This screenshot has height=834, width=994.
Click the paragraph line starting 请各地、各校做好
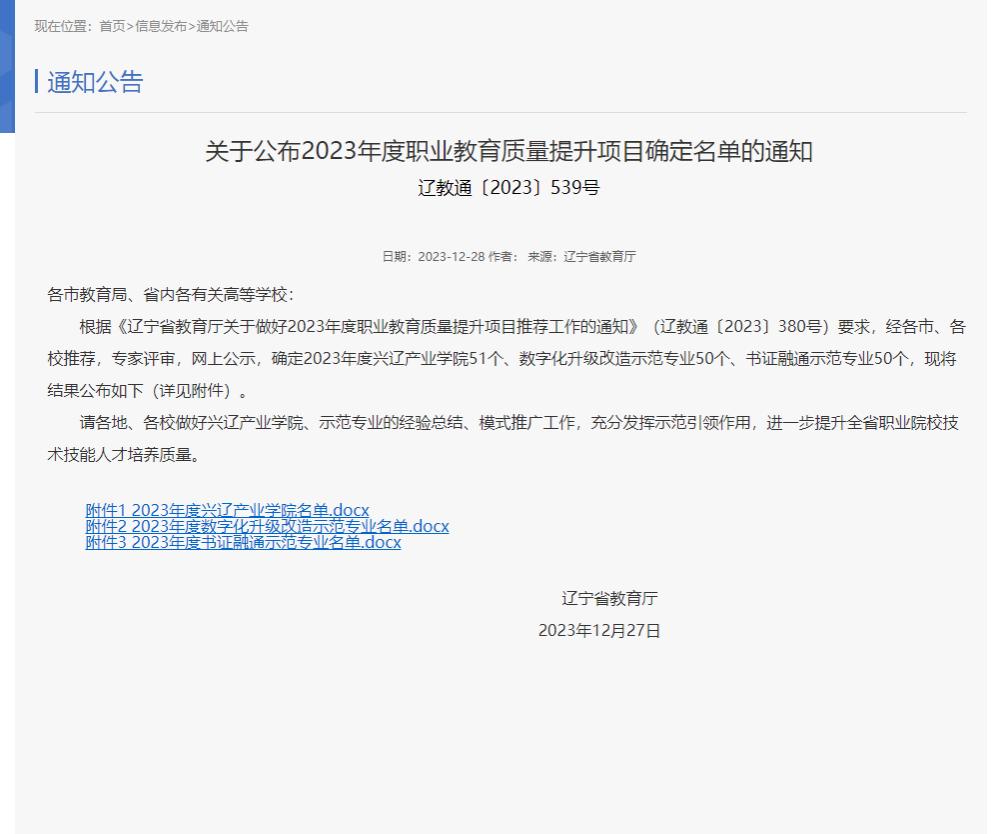tap(519, 423)
